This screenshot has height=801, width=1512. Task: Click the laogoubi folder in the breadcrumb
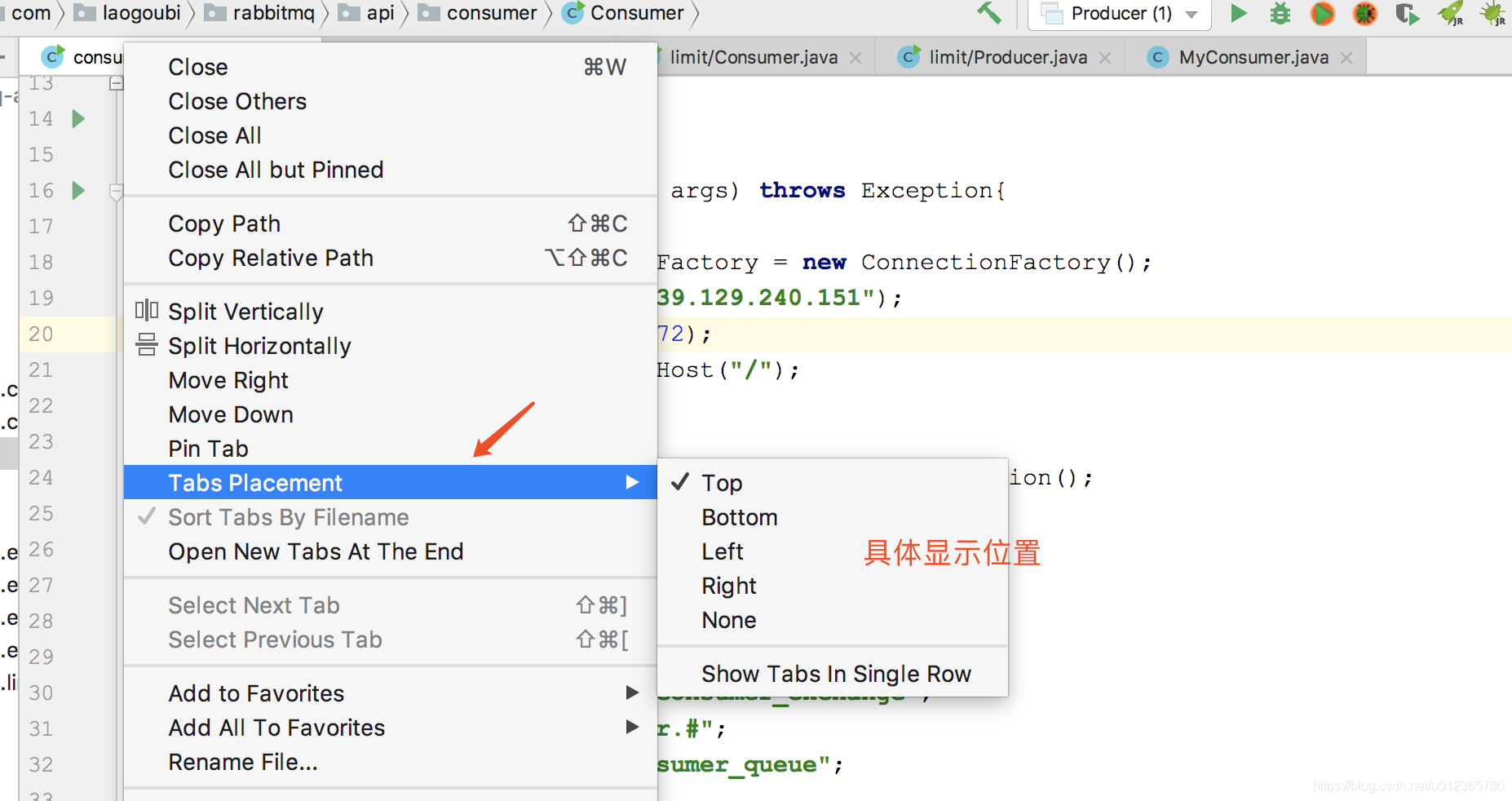pos(128,13)
